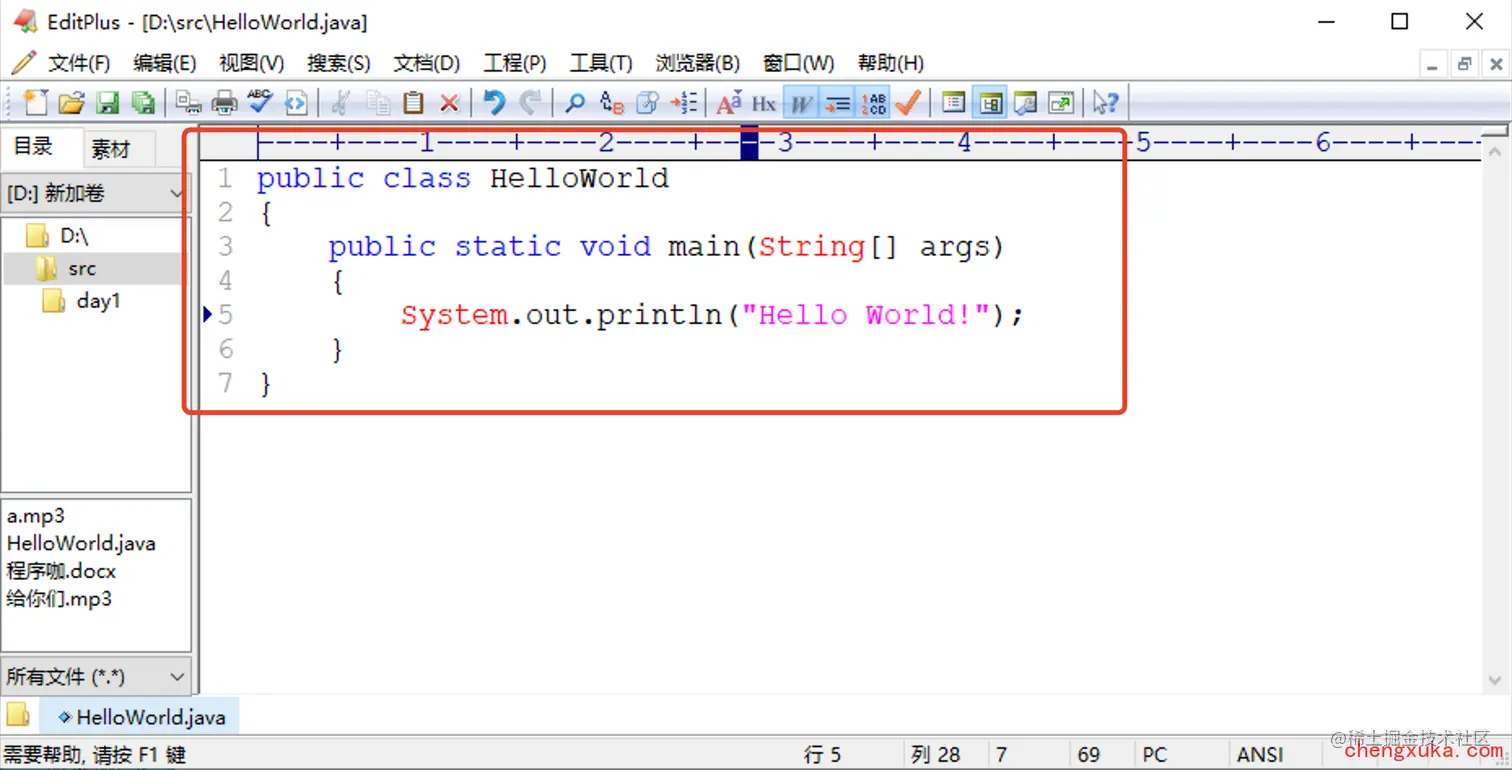The height and width of the screenshot is (770, 1512).
Task: Select HelloWorld.java in the file list
Action: (81, 543)
